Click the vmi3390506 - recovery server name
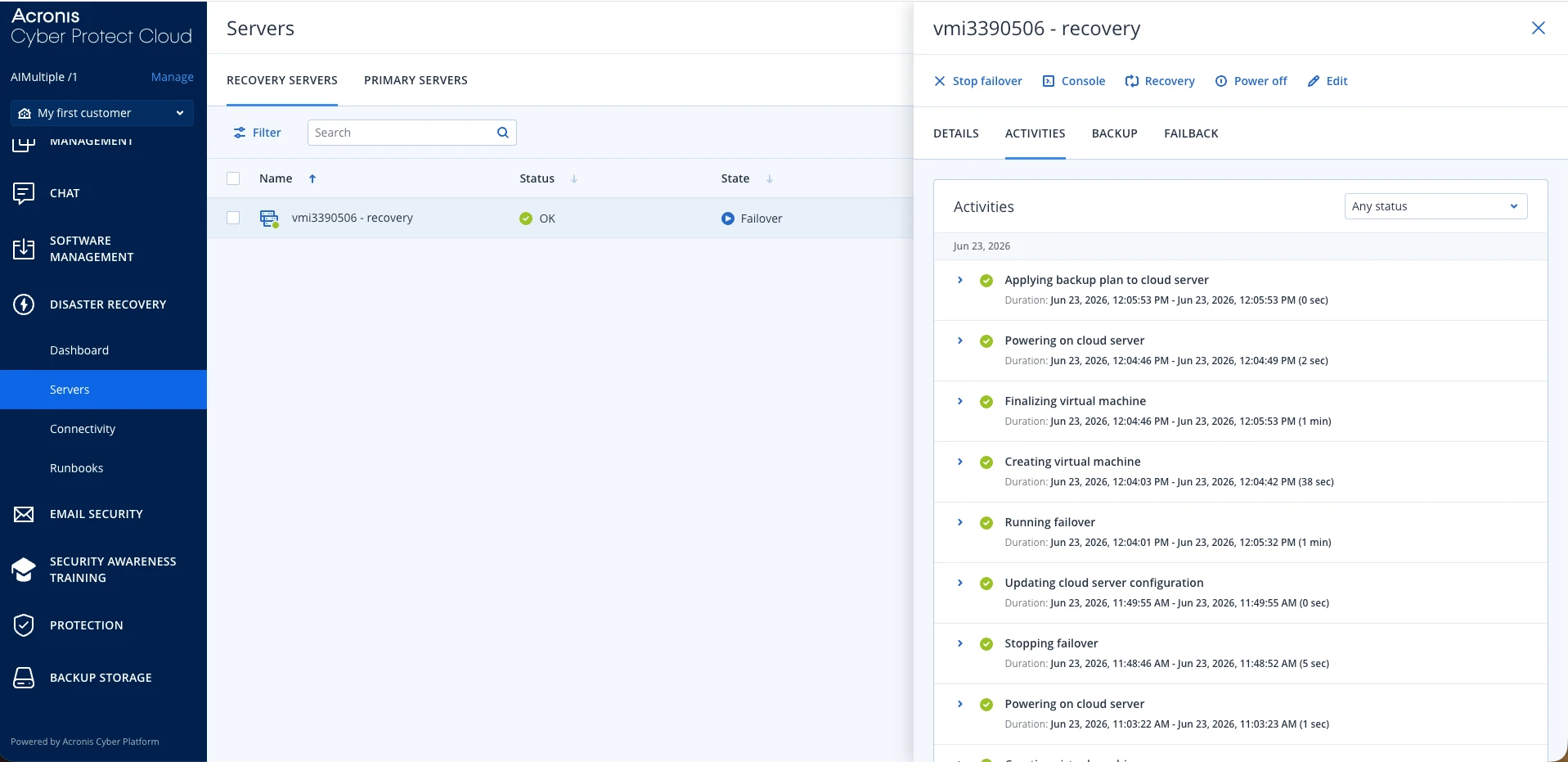 (x=353, y=218)
